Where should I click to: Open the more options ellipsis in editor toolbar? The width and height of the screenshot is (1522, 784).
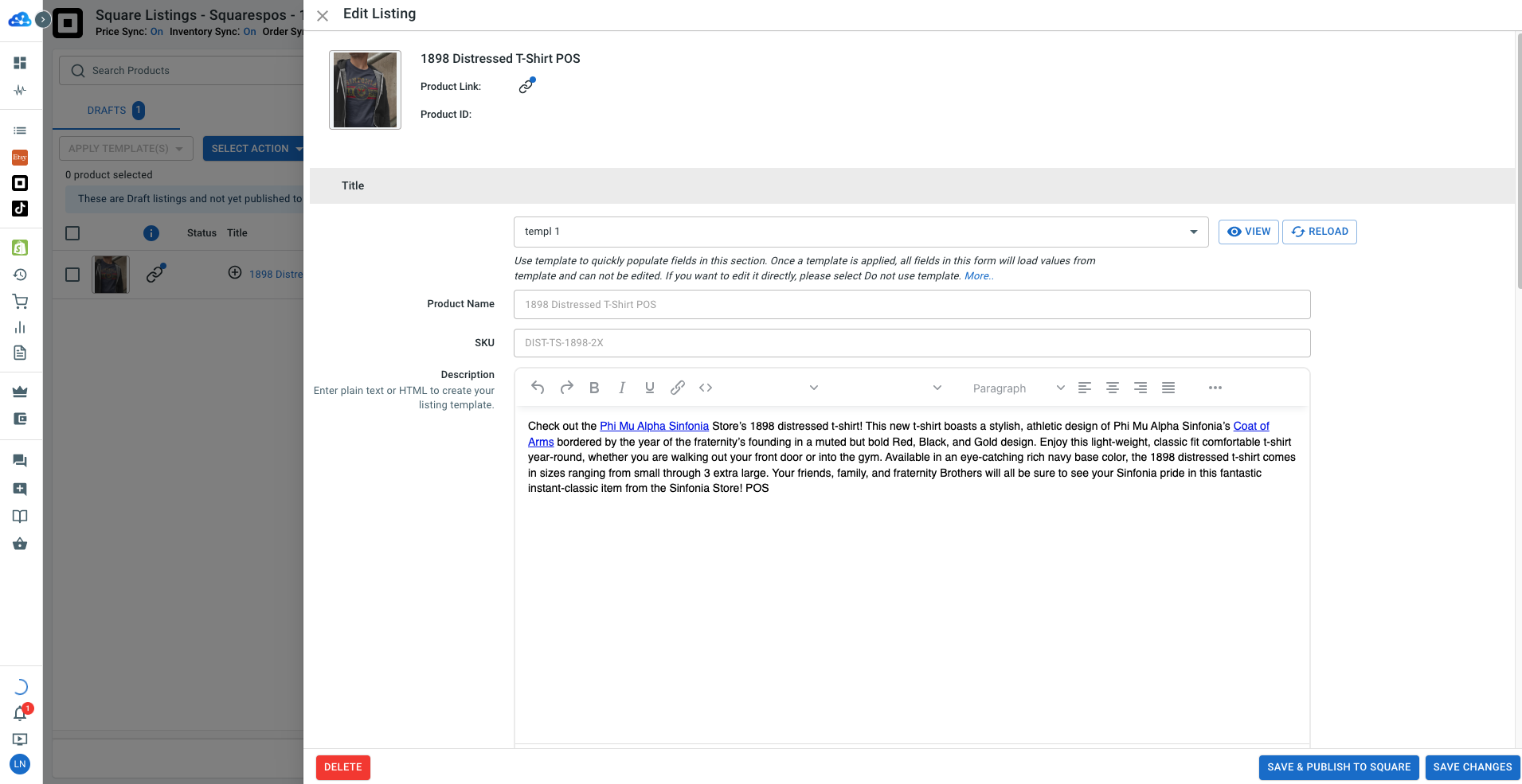[1215, 388]
